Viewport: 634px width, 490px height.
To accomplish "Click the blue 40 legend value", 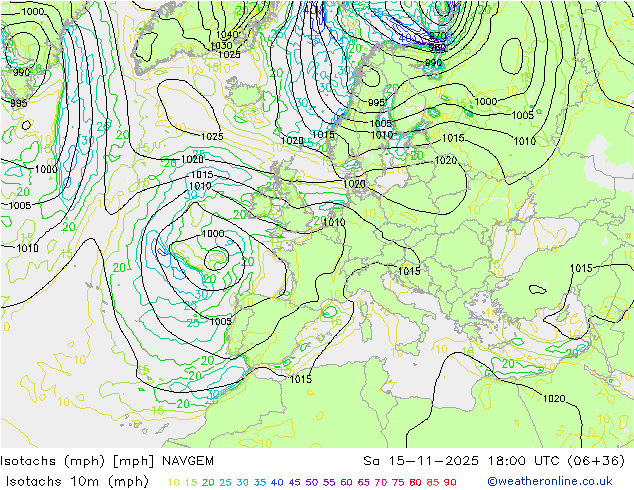I will 277,482.
